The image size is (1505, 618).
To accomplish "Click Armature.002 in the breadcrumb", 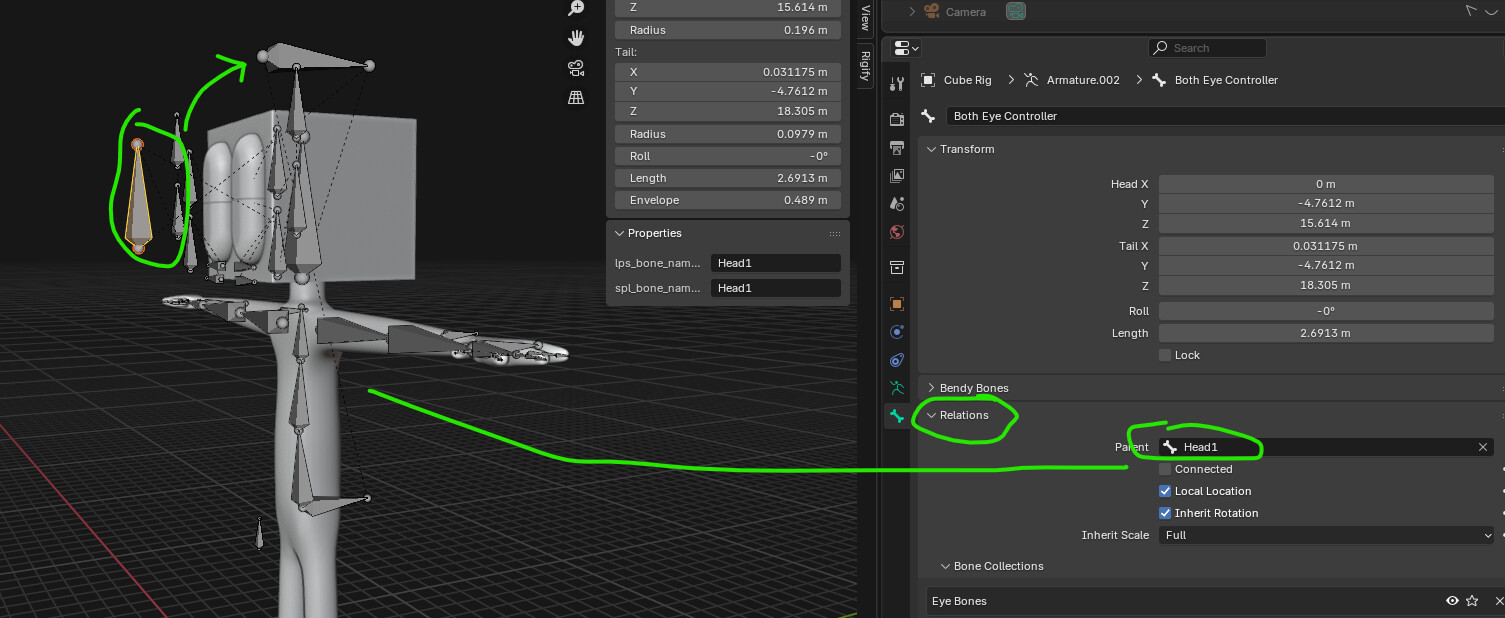I will tap(1083, 80).
